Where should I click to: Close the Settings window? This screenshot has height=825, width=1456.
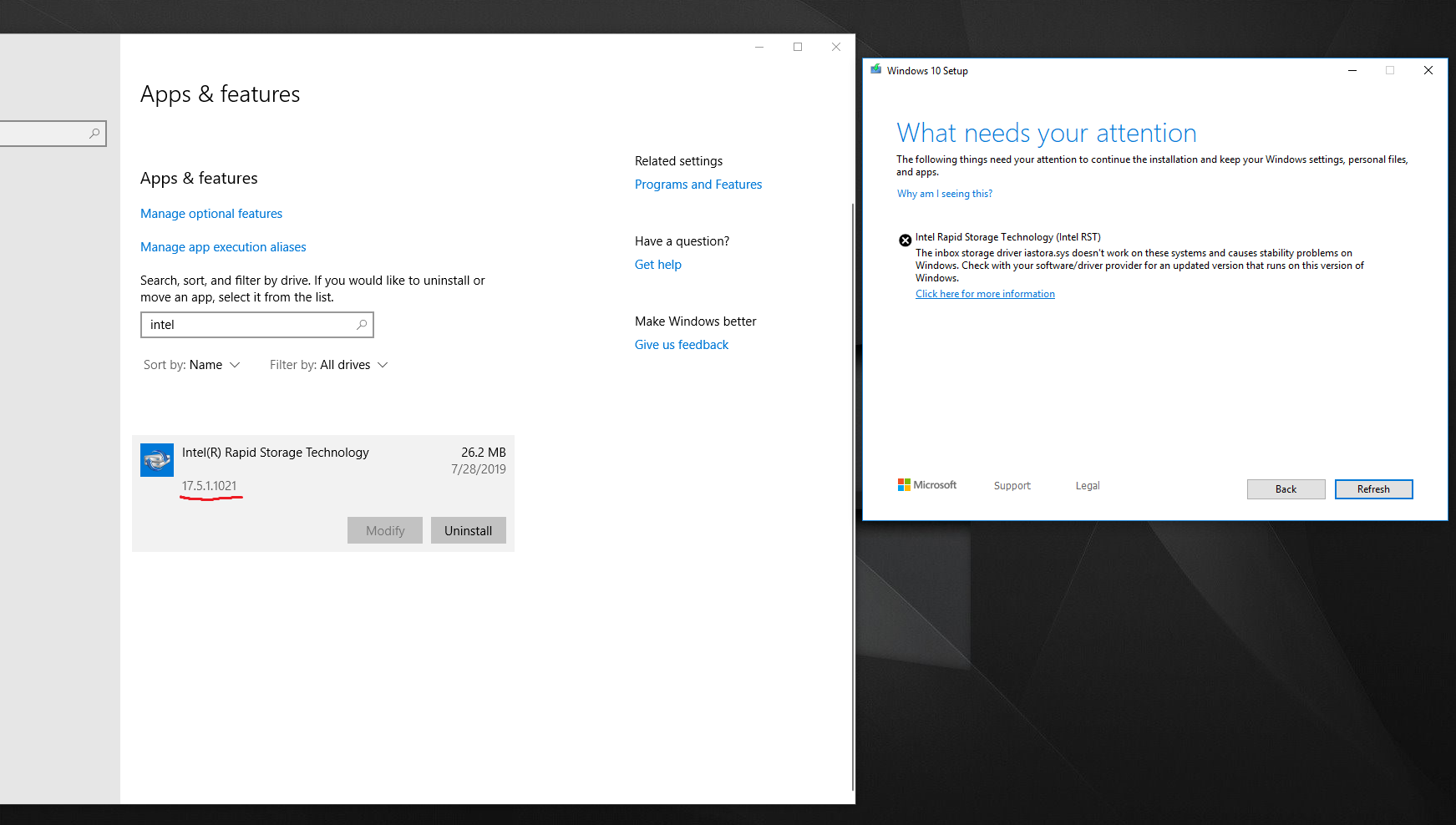point(836,47)
